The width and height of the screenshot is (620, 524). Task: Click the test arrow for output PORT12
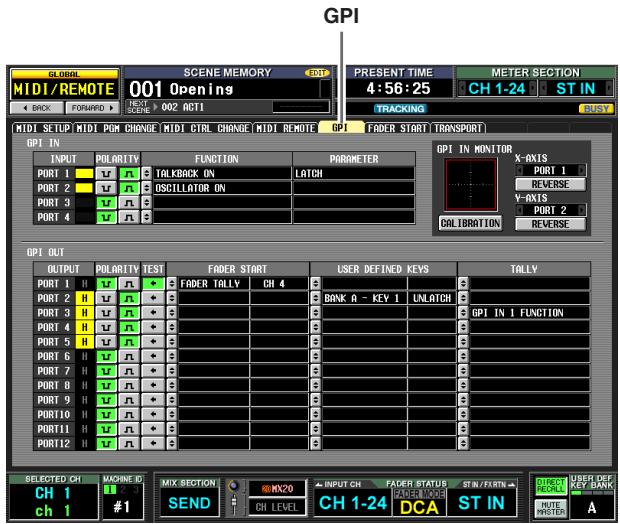click(x=153, y=443)
